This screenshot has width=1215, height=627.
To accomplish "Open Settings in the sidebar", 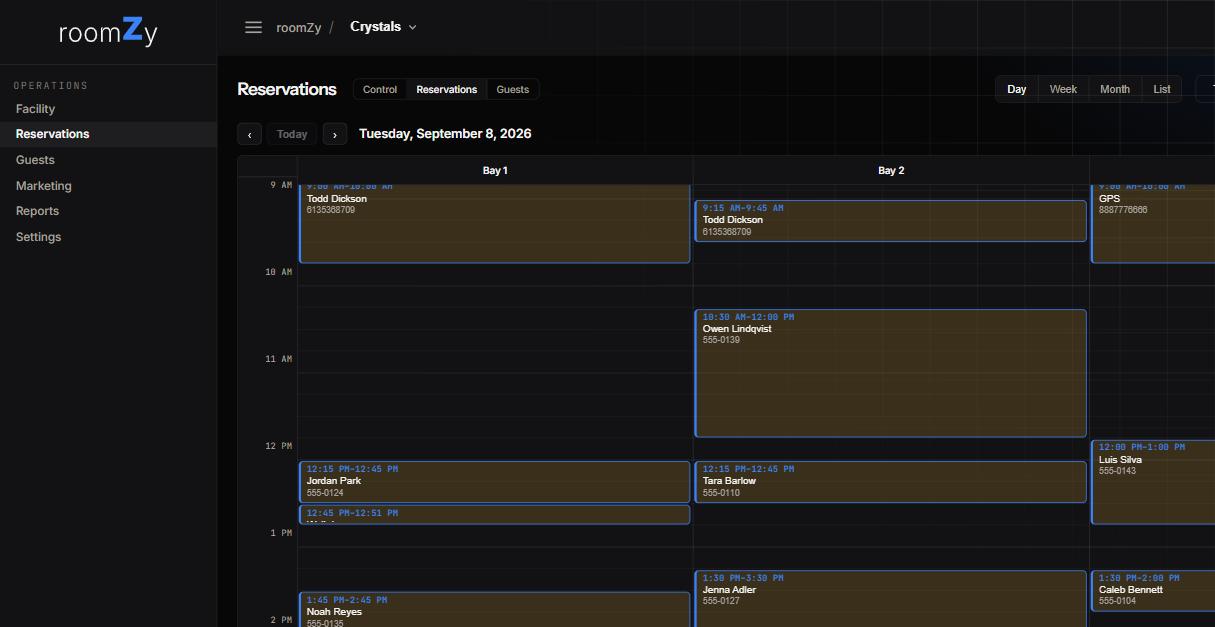I will coord(108,237).
